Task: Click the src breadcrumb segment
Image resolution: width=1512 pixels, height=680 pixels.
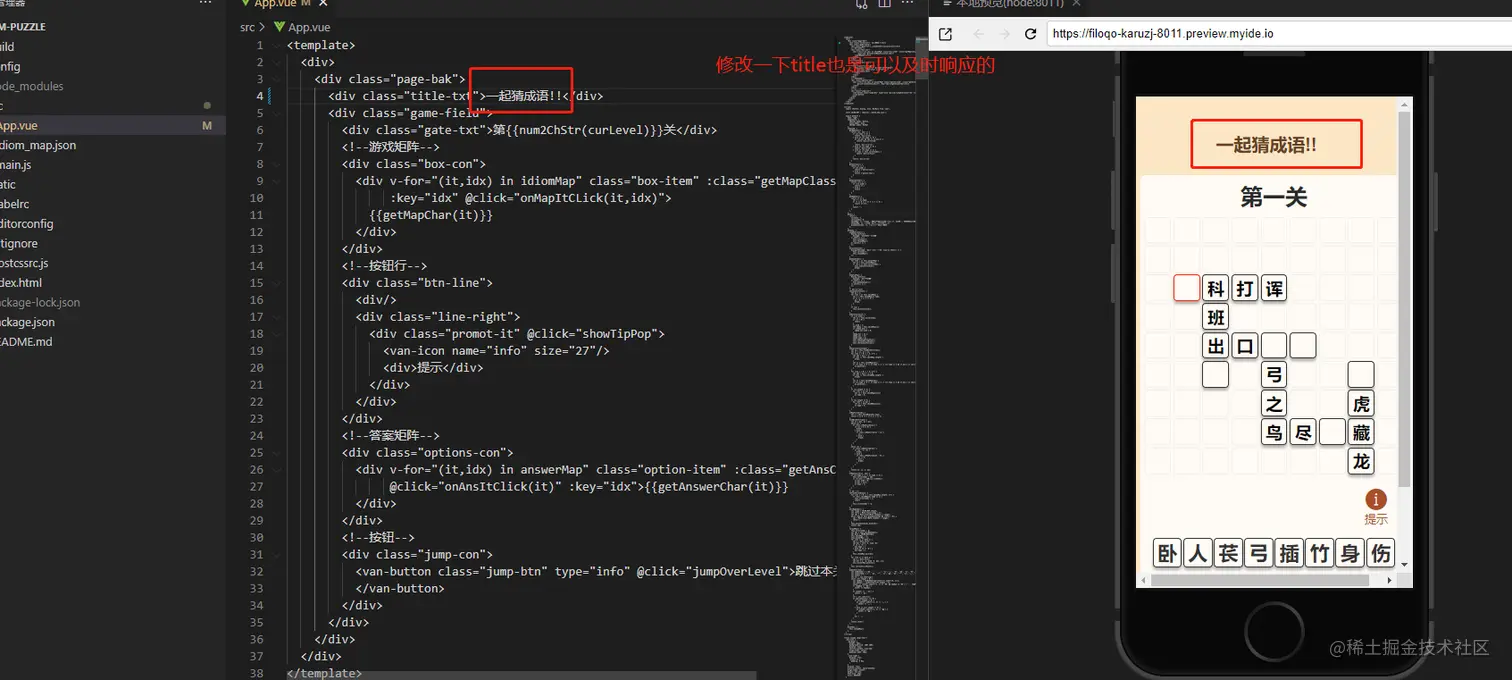Action: point(247,28)
